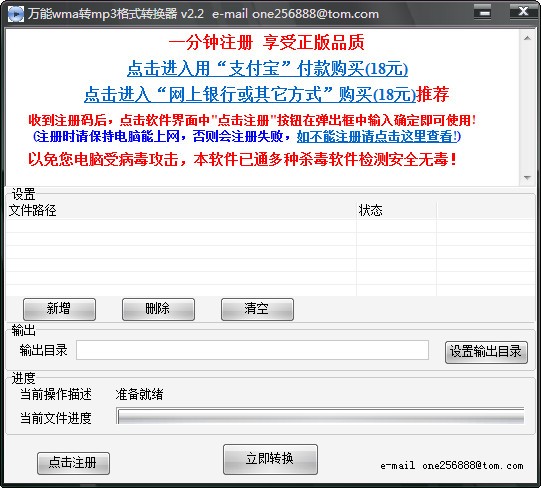This screenshot has height=488, width=541.
Task: Click the 当前操作描述 label
Action: point(56,394)
